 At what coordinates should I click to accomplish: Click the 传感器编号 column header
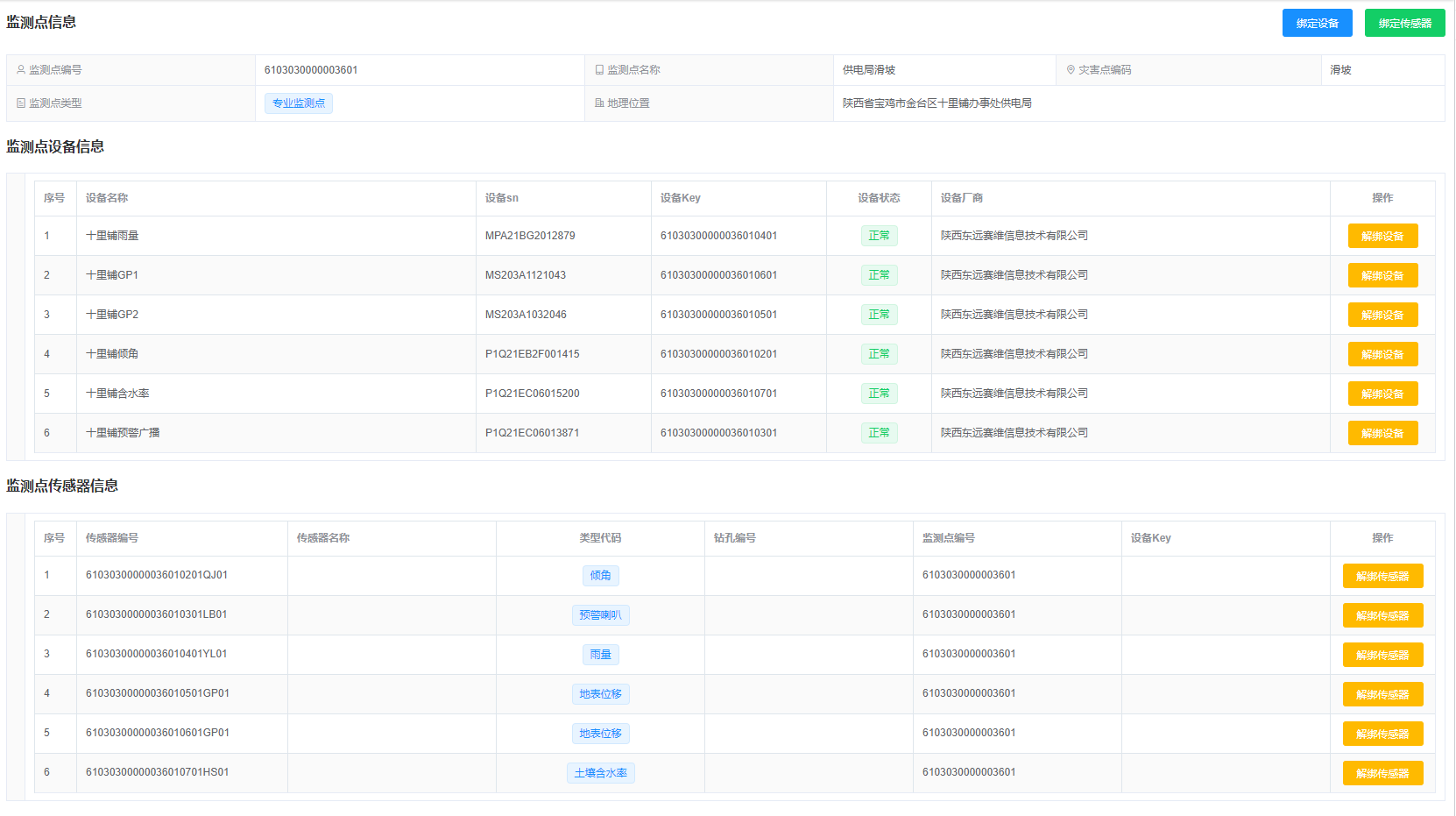(112, 538)
